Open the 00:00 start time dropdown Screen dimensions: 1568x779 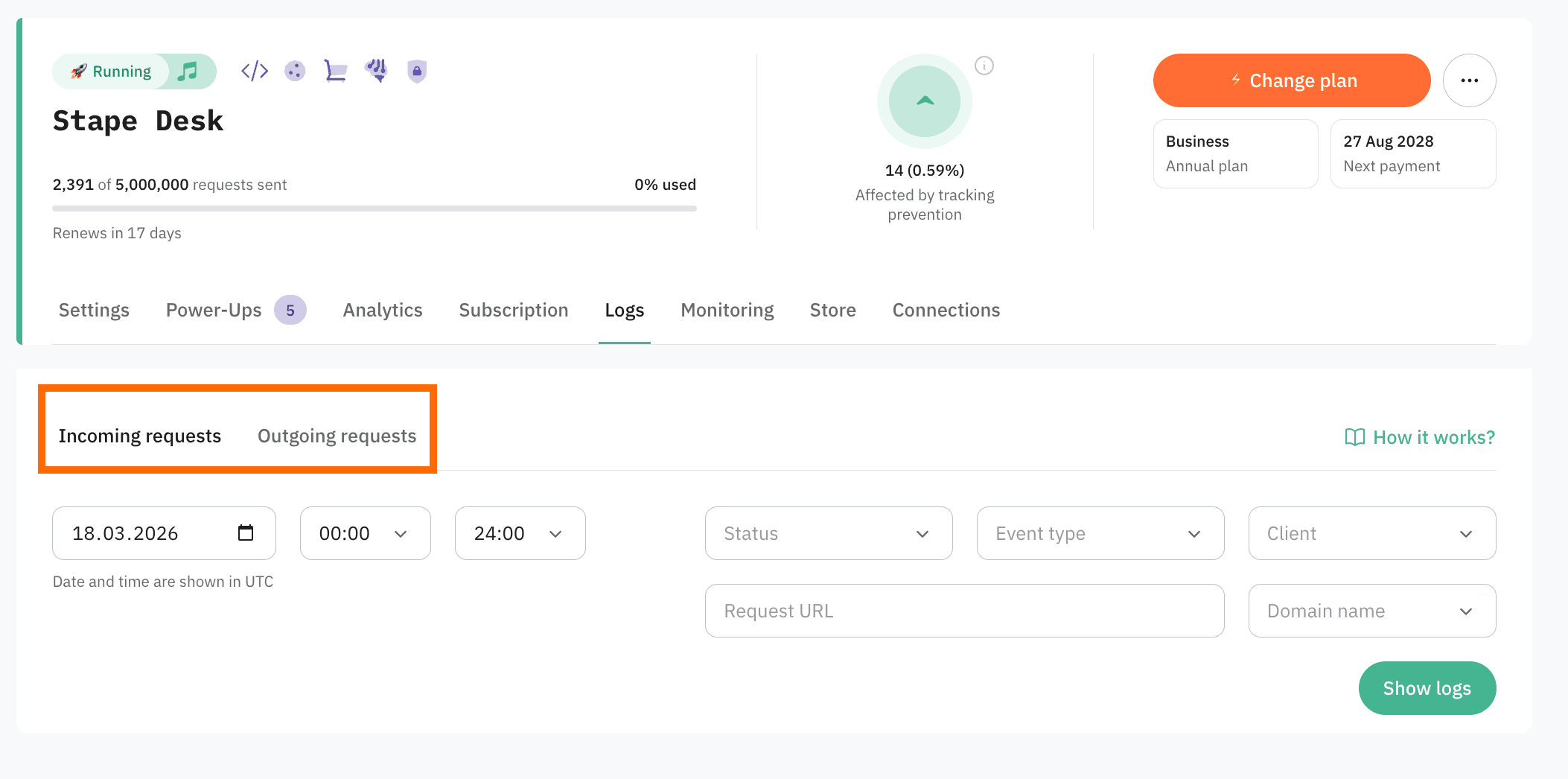[x=365, y=533]
